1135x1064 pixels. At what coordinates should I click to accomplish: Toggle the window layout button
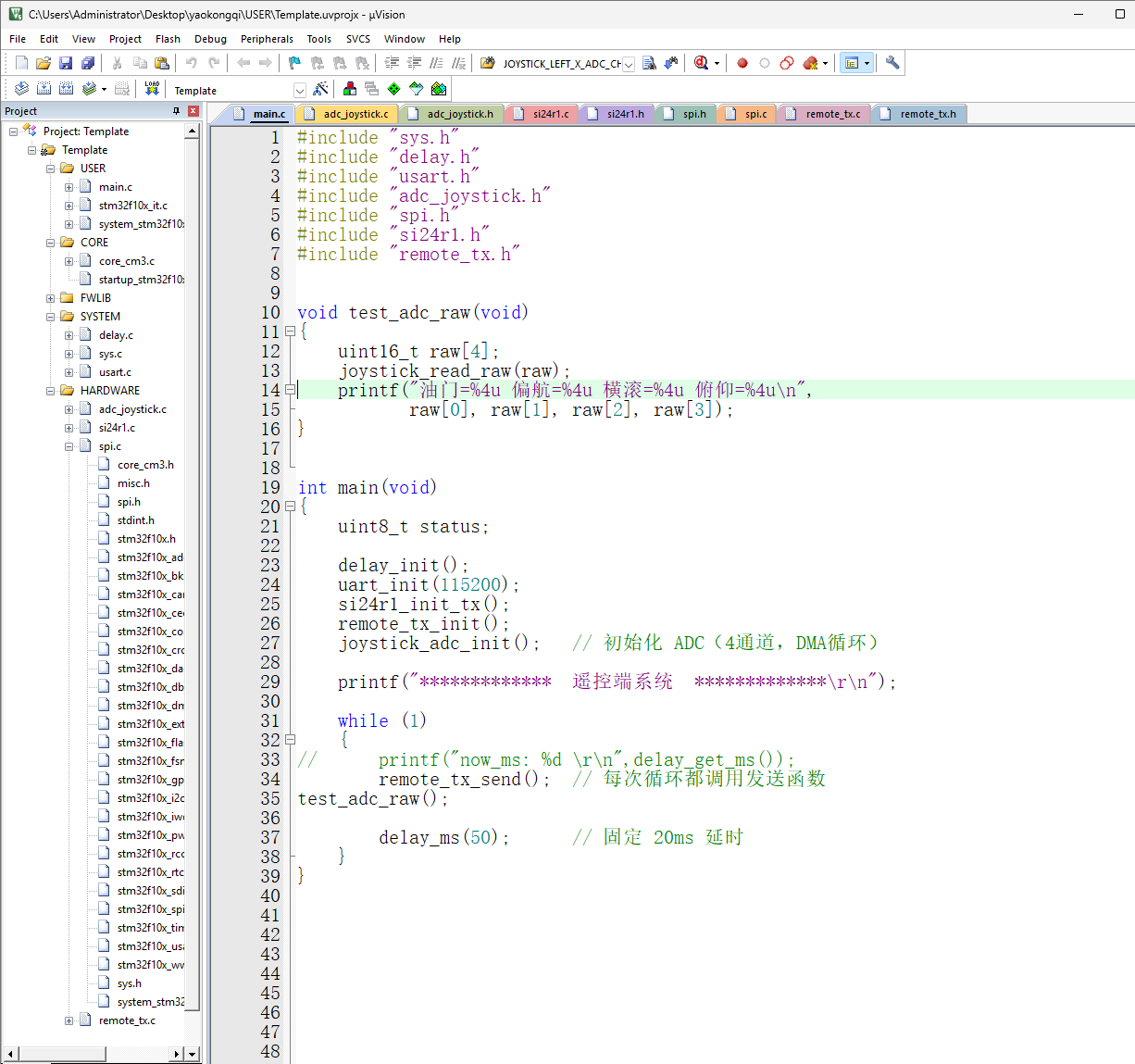pos(852,63)
